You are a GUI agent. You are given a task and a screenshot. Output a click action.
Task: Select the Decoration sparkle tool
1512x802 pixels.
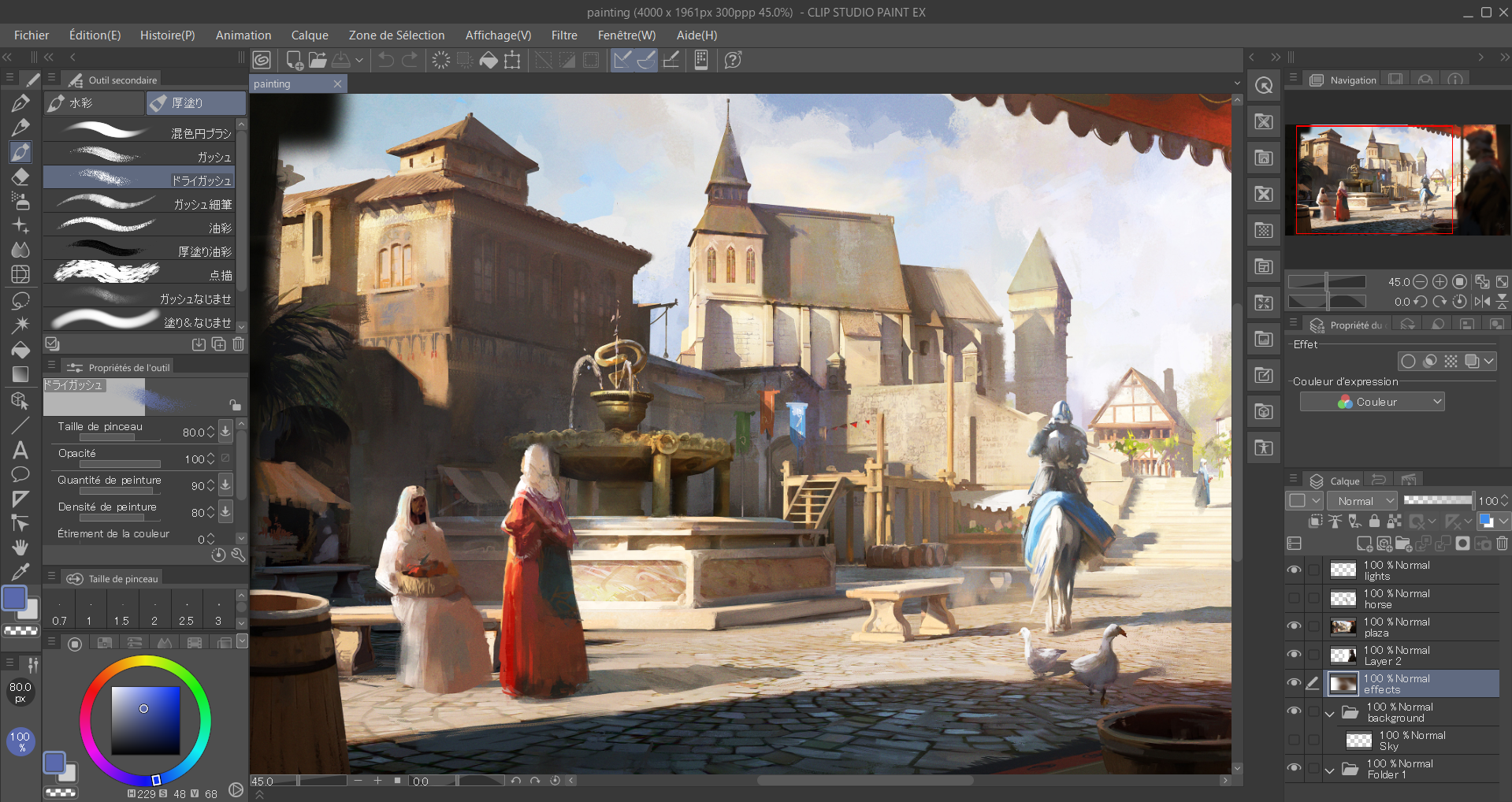[x=20, y=225]
